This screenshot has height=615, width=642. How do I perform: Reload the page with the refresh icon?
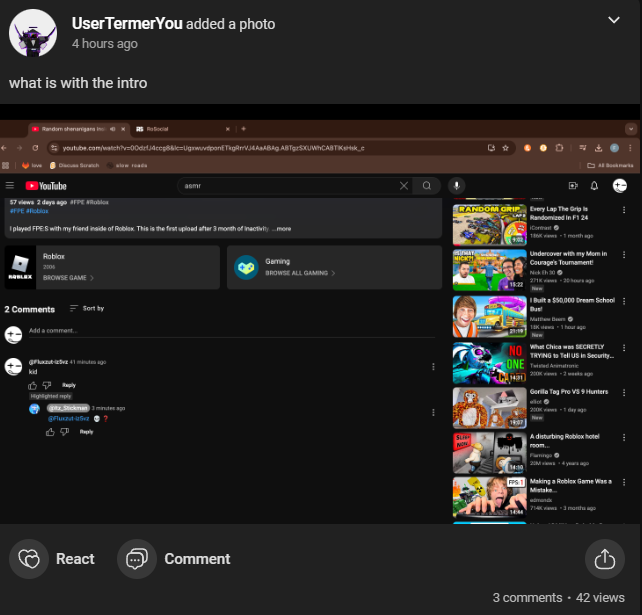click(x=35, y=148)
